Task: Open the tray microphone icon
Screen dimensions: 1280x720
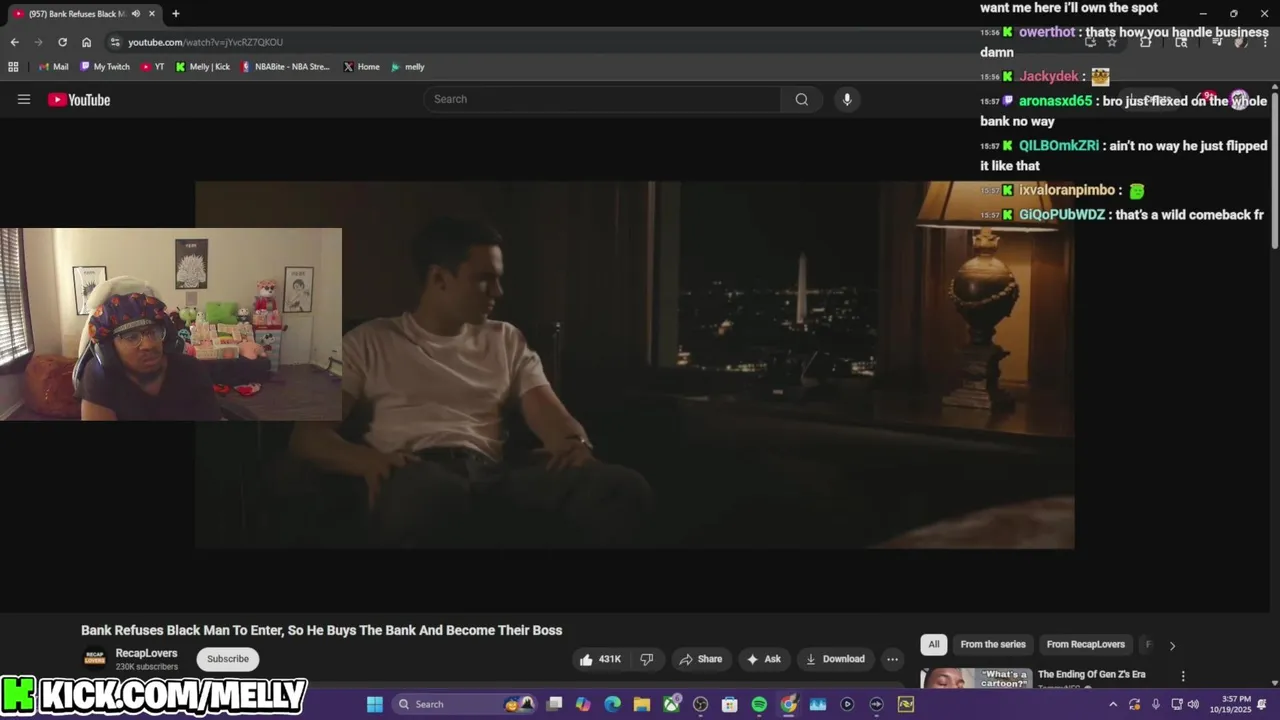Action: [1155, 704]
